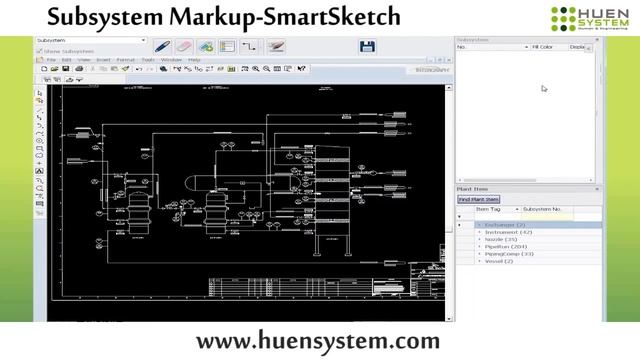Click the yellow grid display icon
The image size is (640, 360).
click(231, 69)
